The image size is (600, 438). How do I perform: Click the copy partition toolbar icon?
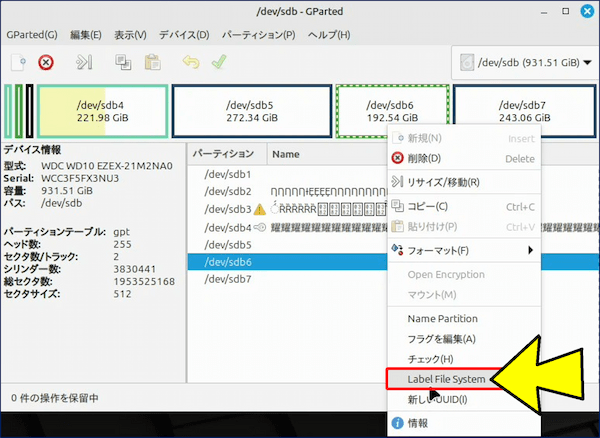pyautogui.click(x=124, y=62)
